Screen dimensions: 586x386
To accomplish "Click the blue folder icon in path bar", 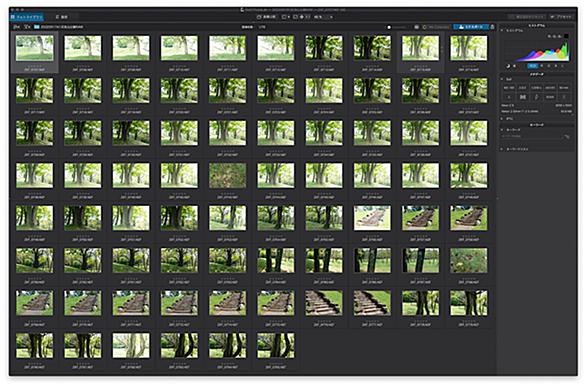I will click(x=37, y=27).
